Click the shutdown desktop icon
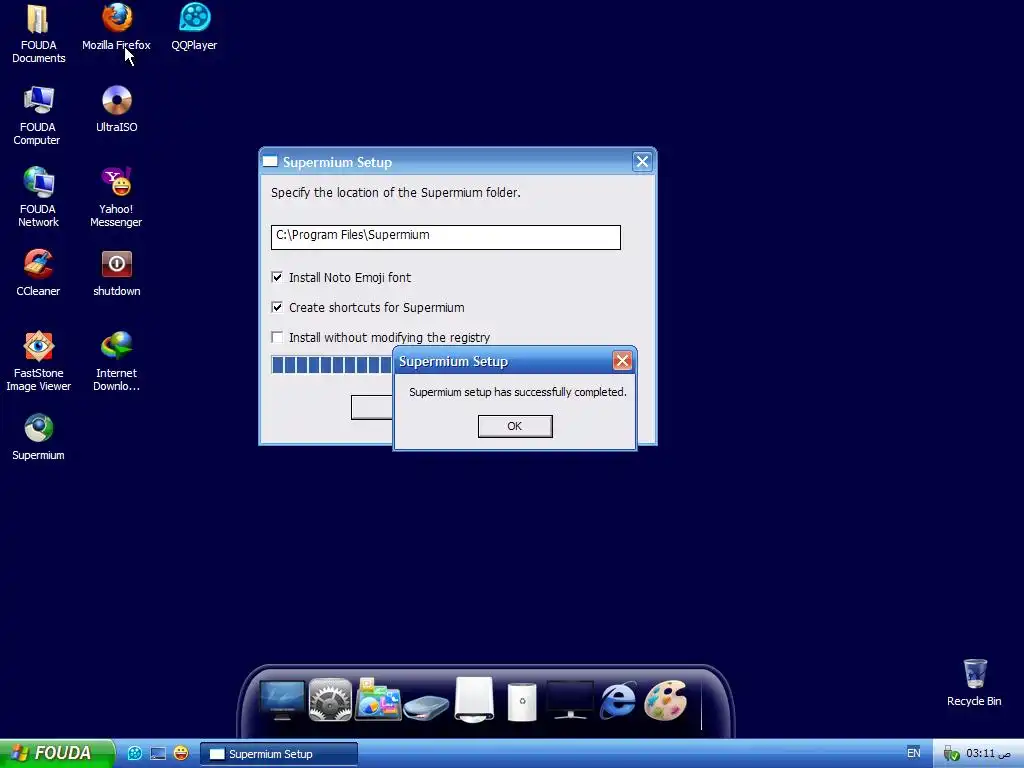Image resolution: width=1024 pixels, height=768 pixels. [116, 273]
